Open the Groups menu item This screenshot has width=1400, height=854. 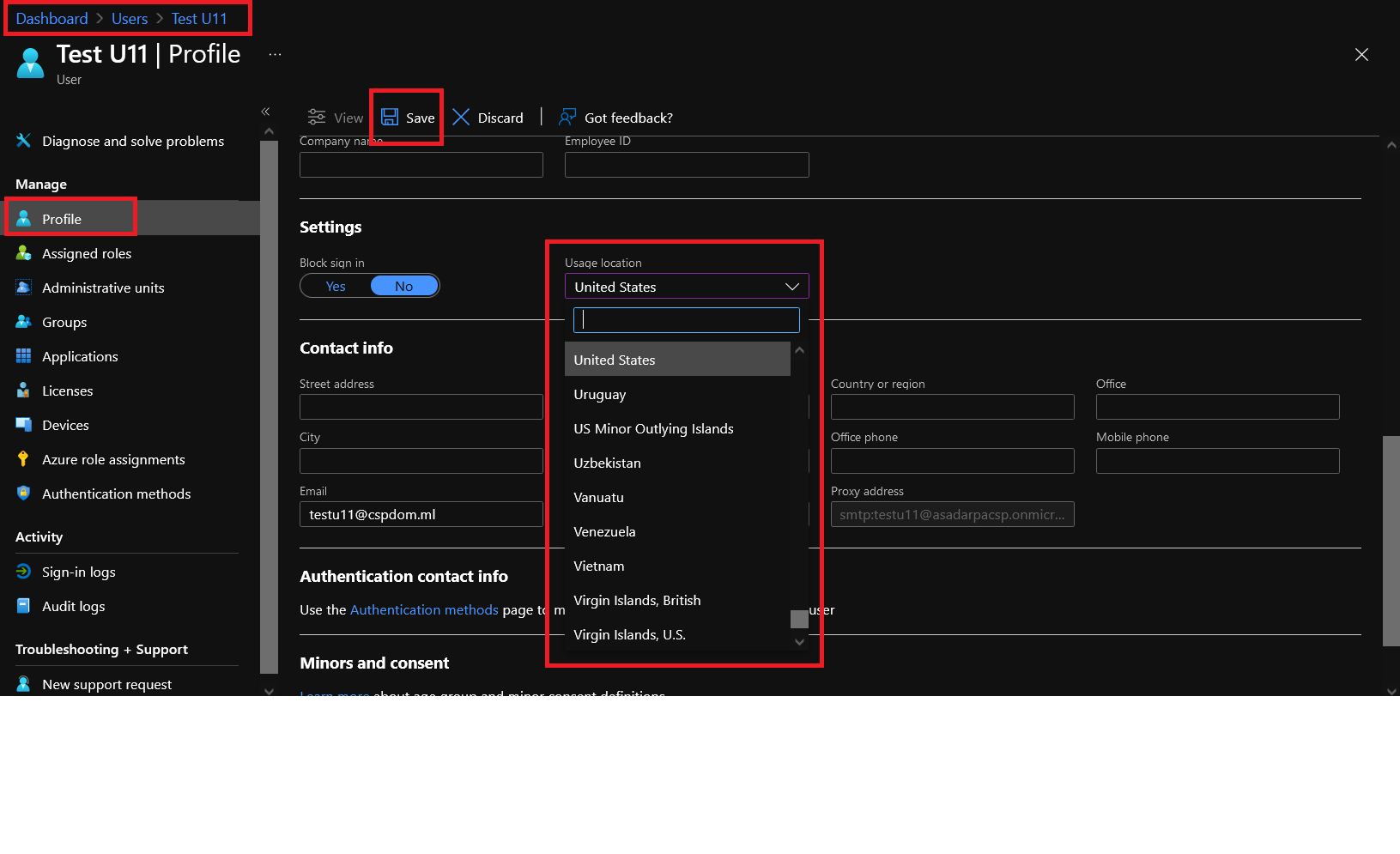[64, 322]
